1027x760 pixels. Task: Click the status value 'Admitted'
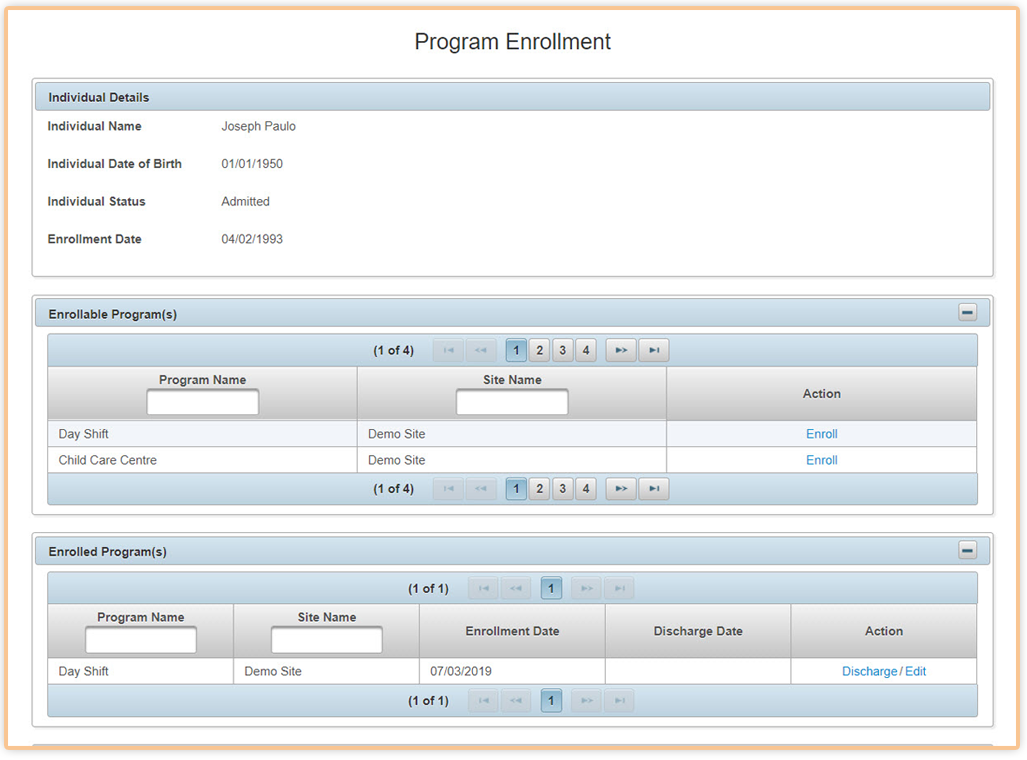(245, 201)
